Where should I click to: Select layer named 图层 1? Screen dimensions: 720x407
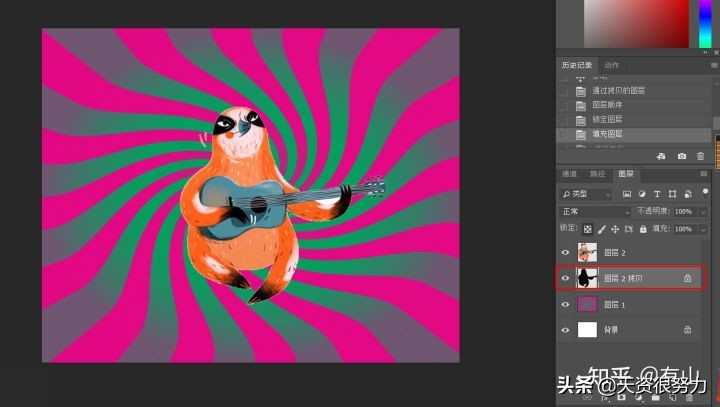coord(614,305)
